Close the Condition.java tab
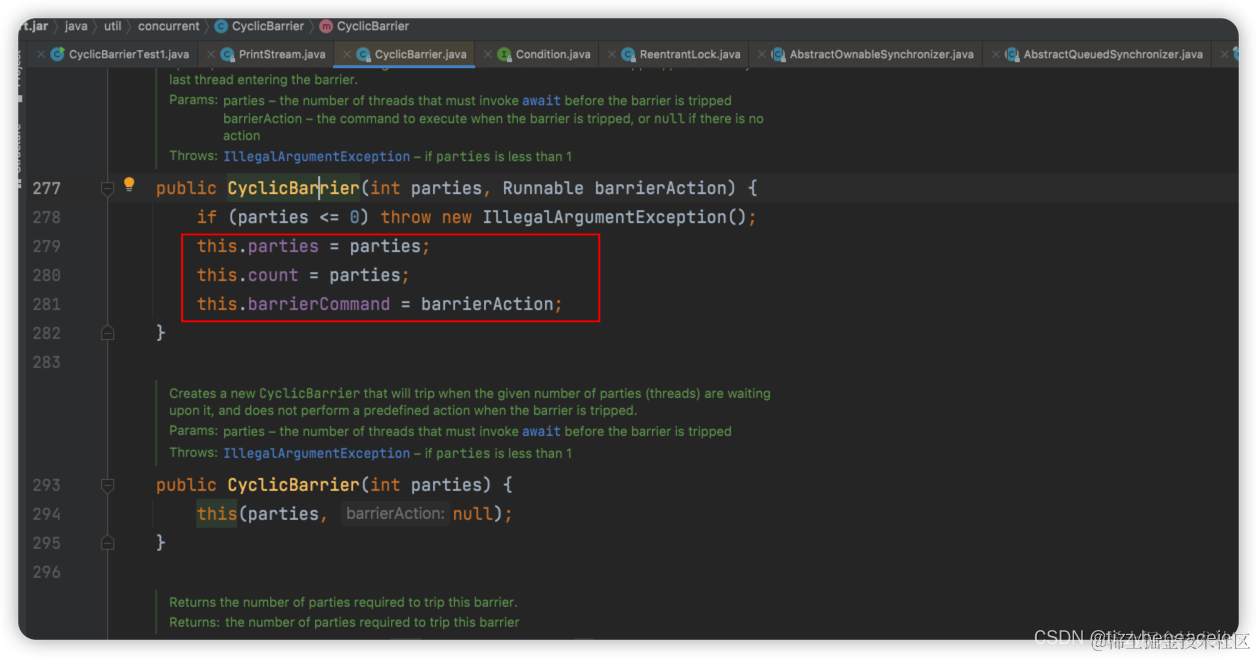Viewport: 1257px width, 658px height. pos(488,55)
